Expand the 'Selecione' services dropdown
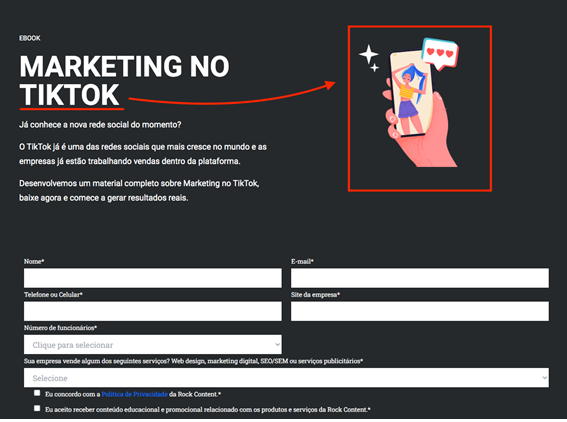 pyautogui.click(x=286, y=378)
